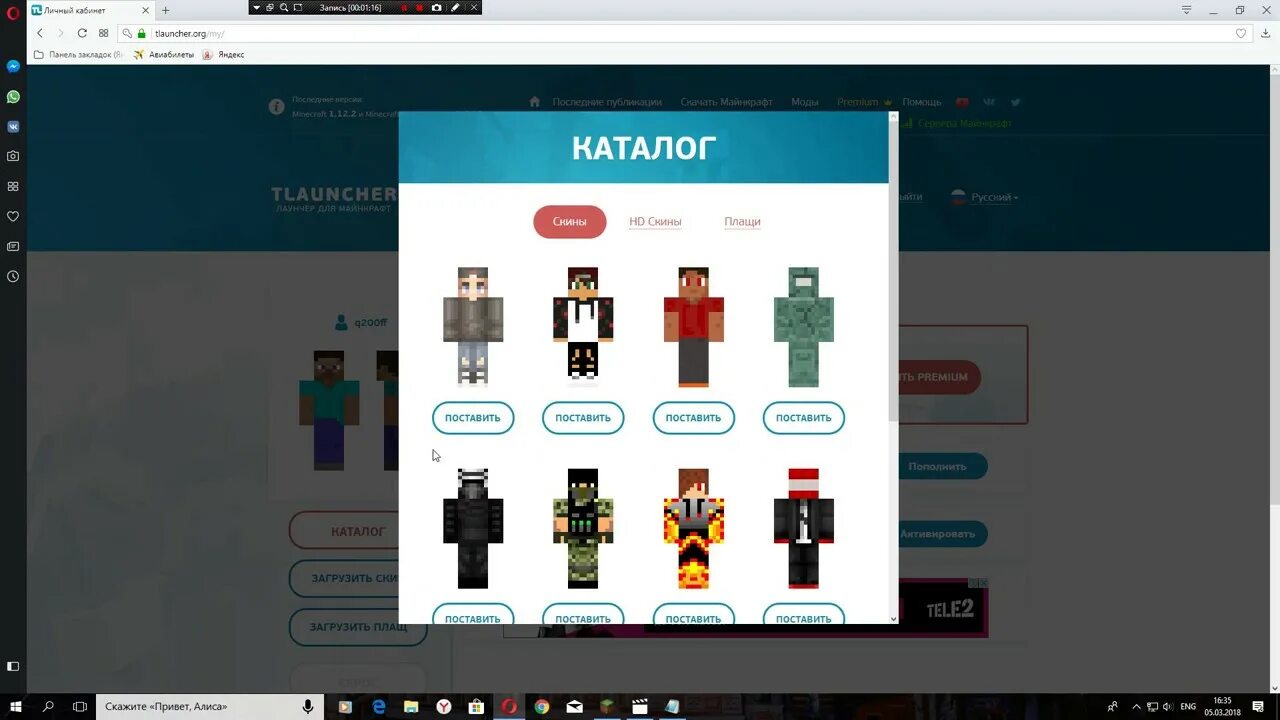1280x720 pixels.
Task: Select the black armor skin thumbnail
Action: coord(473,528)
